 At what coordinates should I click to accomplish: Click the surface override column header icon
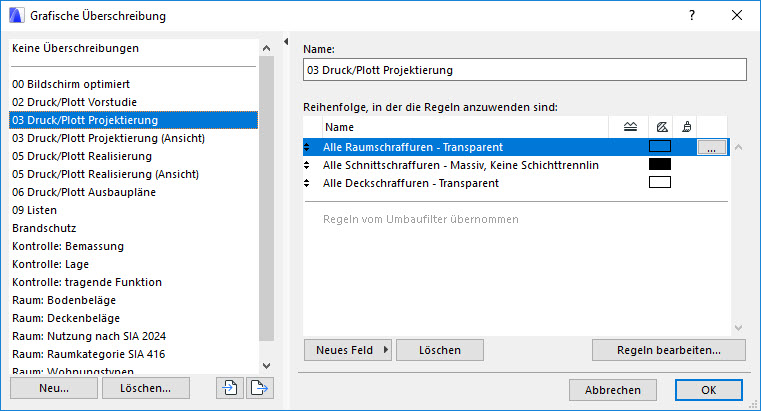point(686,127)
